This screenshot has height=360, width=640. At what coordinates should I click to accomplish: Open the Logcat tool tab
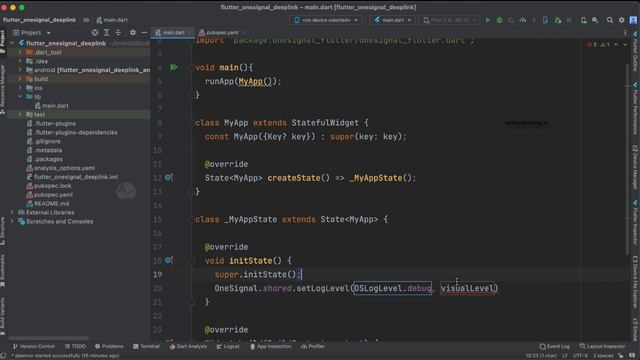click(228, 346)
